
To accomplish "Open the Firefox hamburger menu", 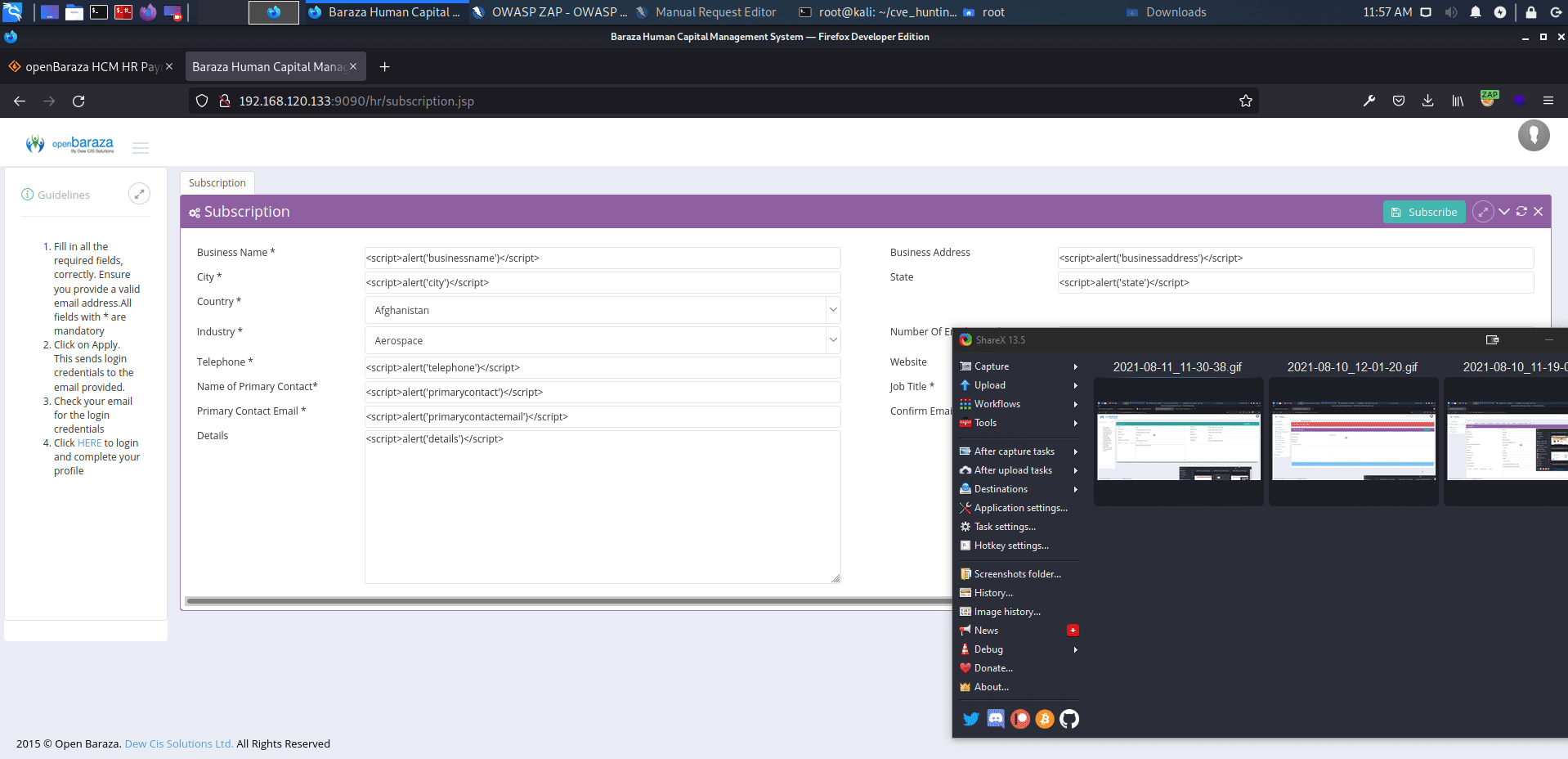I will [1548, 101].
